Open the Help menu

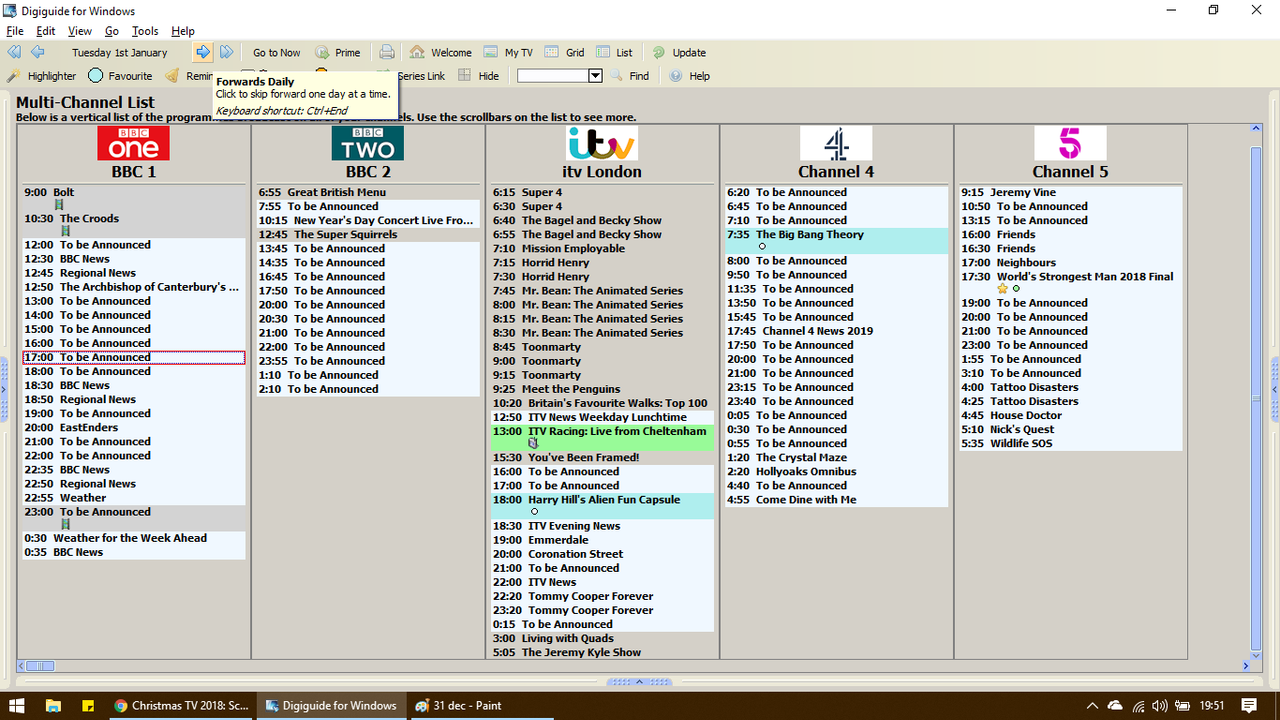point(183,31)
